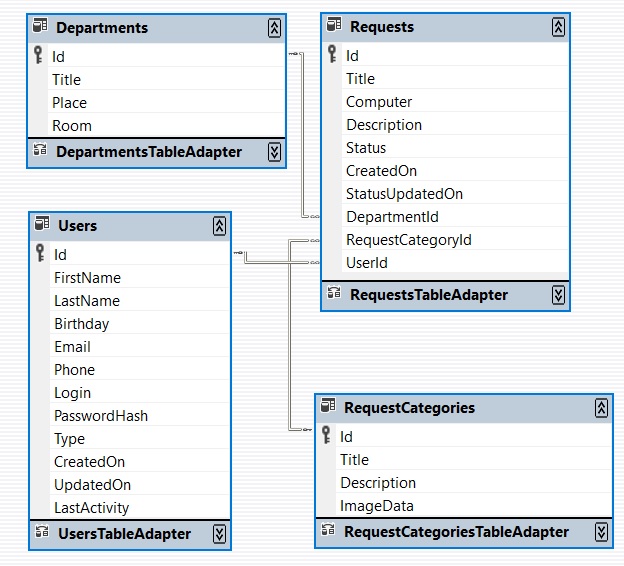Collapse the Departments table columns

pos(274,28)
